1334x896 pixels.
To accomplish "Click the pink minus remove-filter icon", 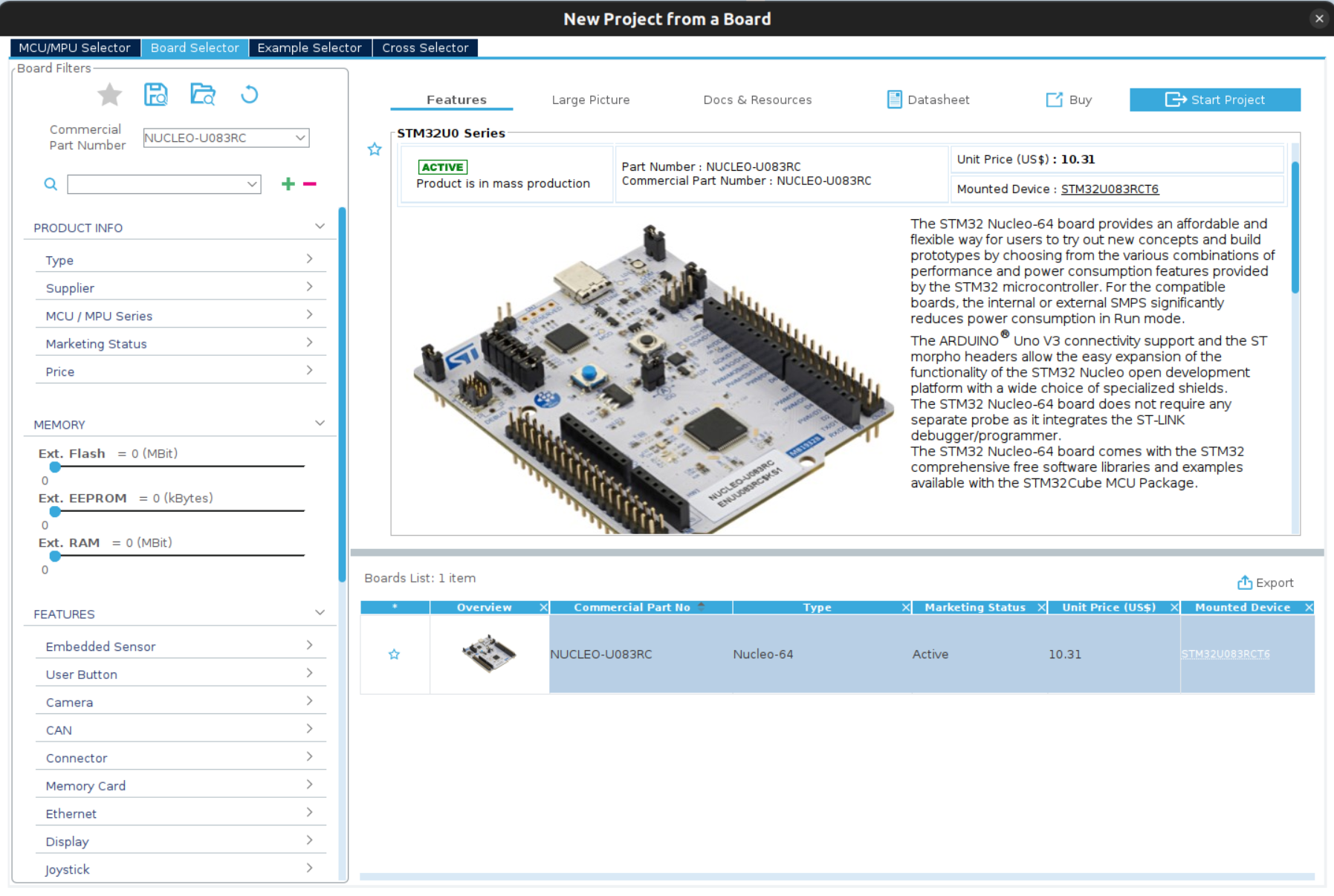I will pyautogui.click(x=310, y=184).
